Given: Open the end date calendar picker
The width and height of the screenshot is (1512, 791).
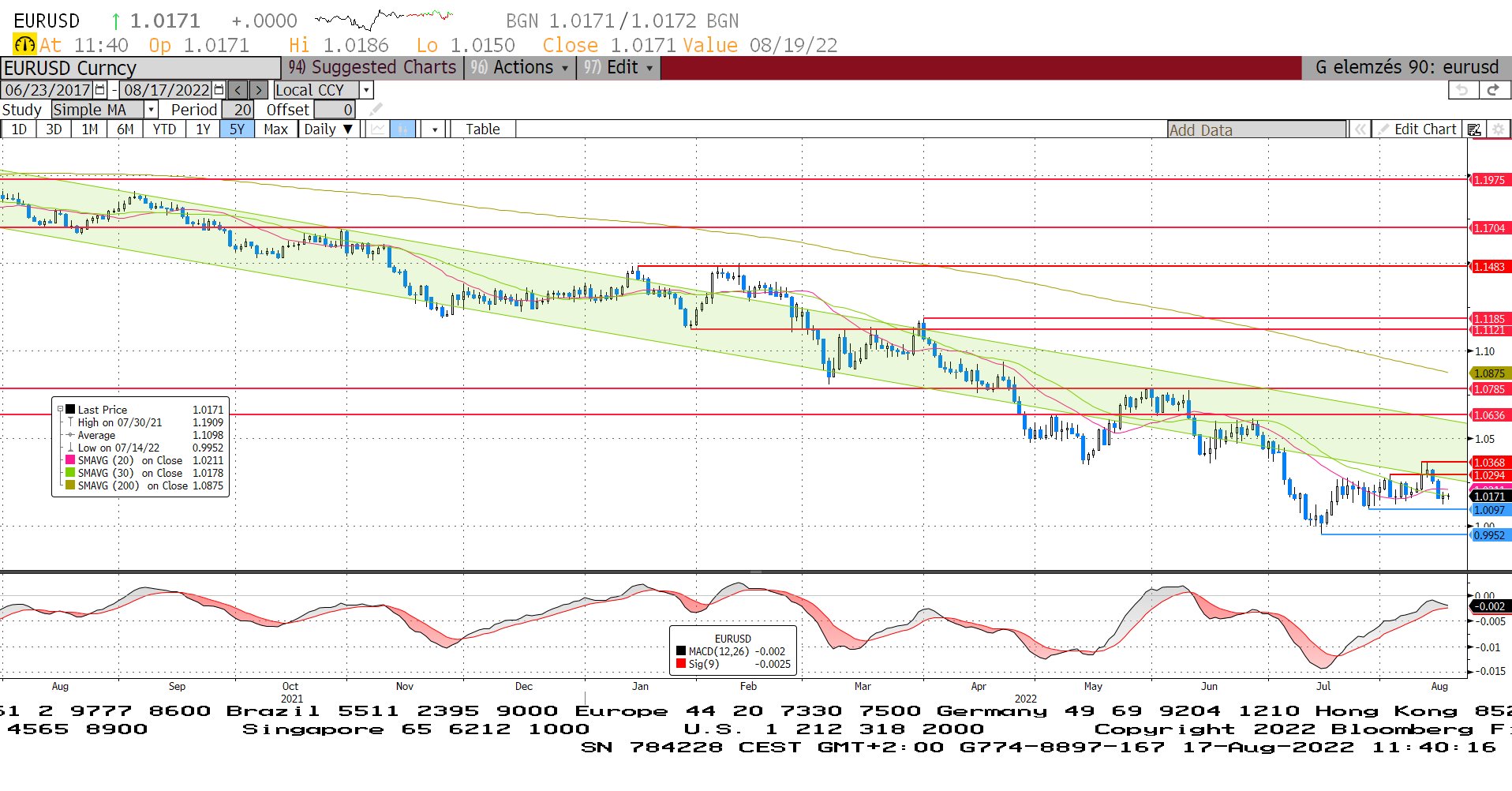Looking at the screenshot, I should [x=219, y=90].
